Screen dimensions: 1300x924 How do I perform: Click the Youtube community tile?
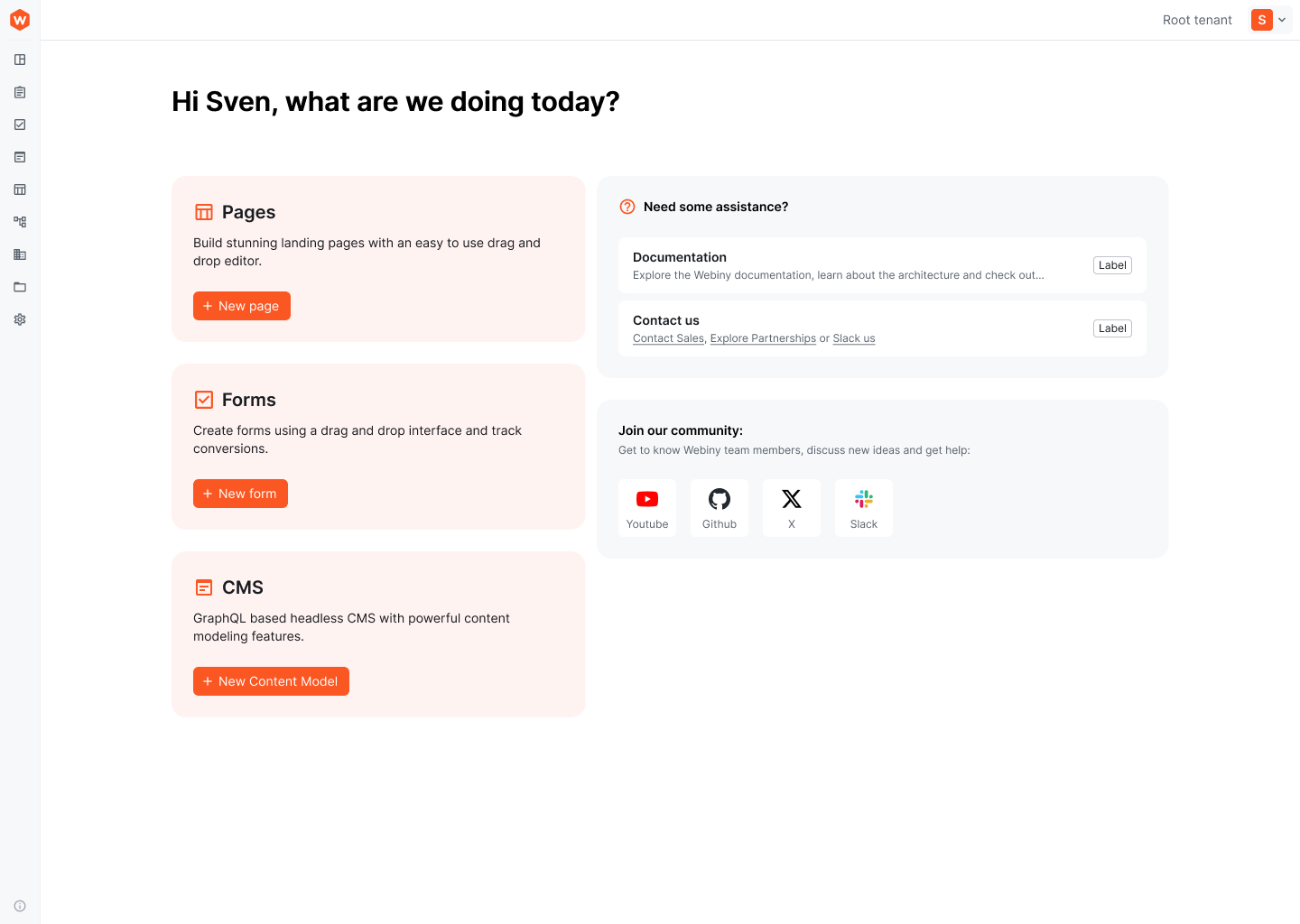tap(647, 507)
